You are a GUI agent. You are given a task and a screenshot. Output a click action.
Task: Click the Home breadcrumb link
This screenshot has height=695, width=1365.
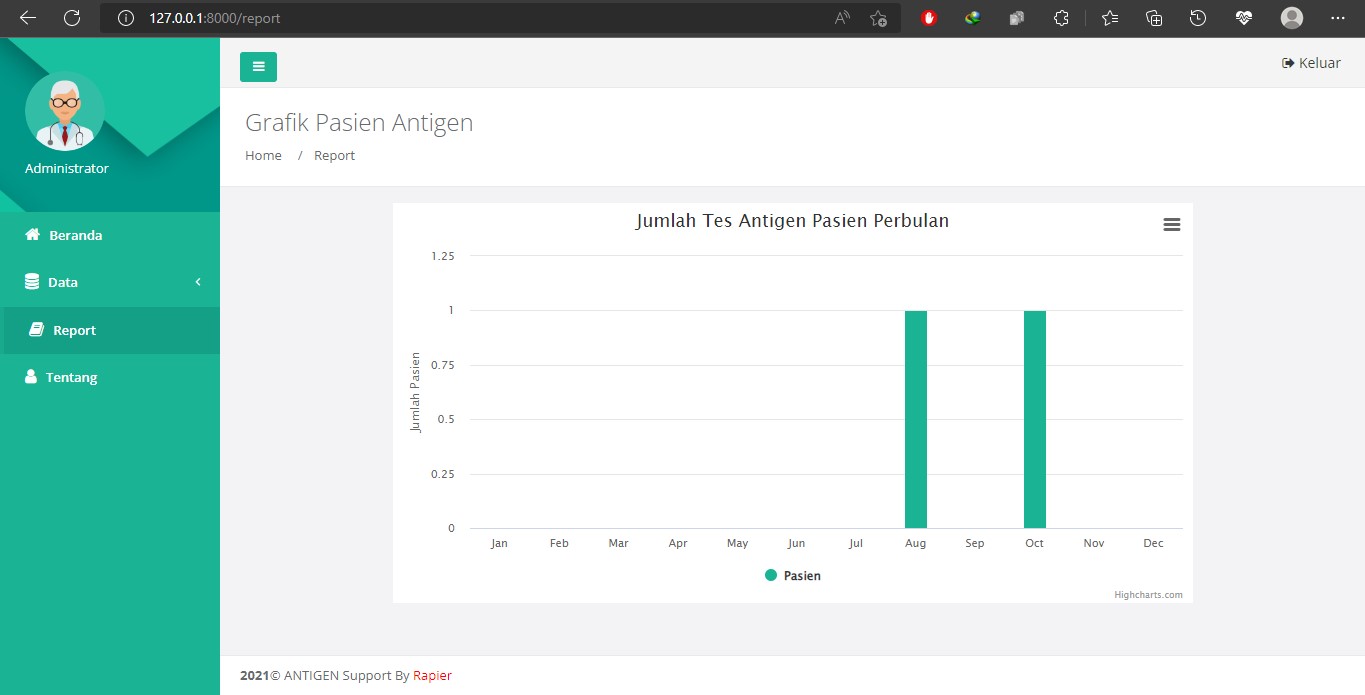click(x=263, y=156)
